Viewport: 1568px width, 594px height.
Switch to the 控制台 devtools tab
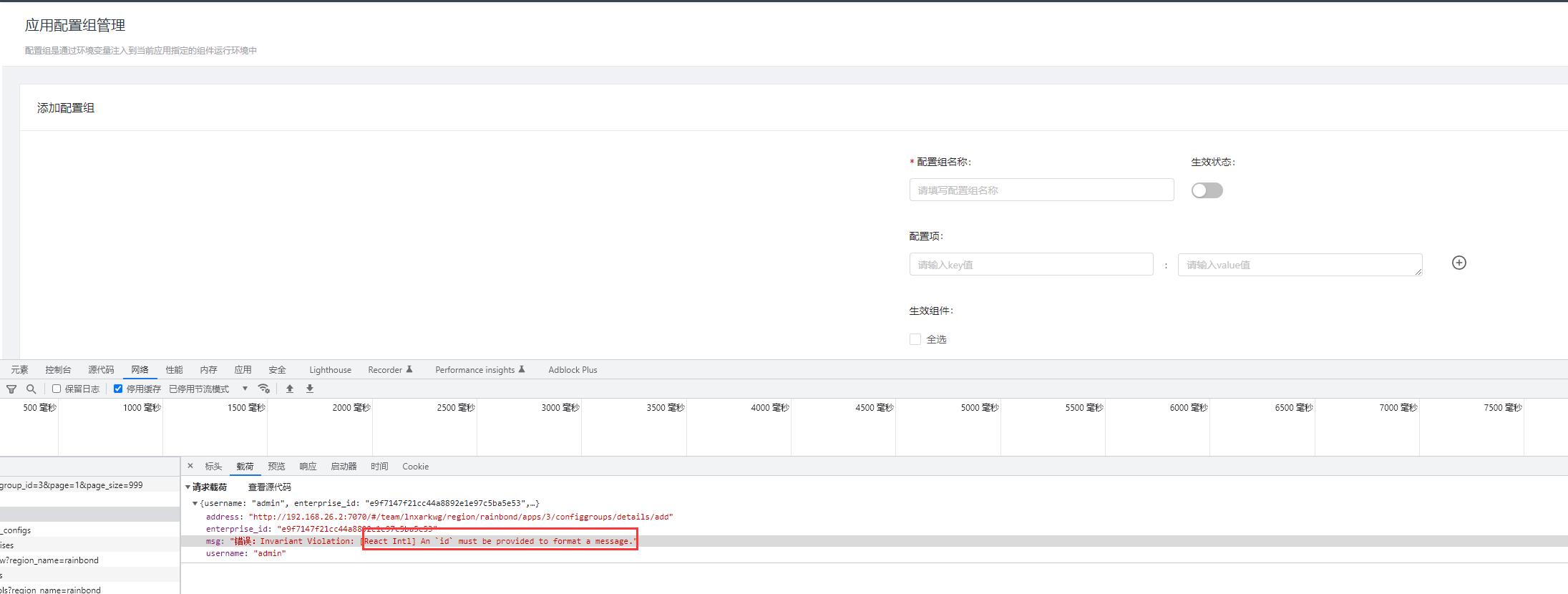pyautogui.click(x=58, y=370)
